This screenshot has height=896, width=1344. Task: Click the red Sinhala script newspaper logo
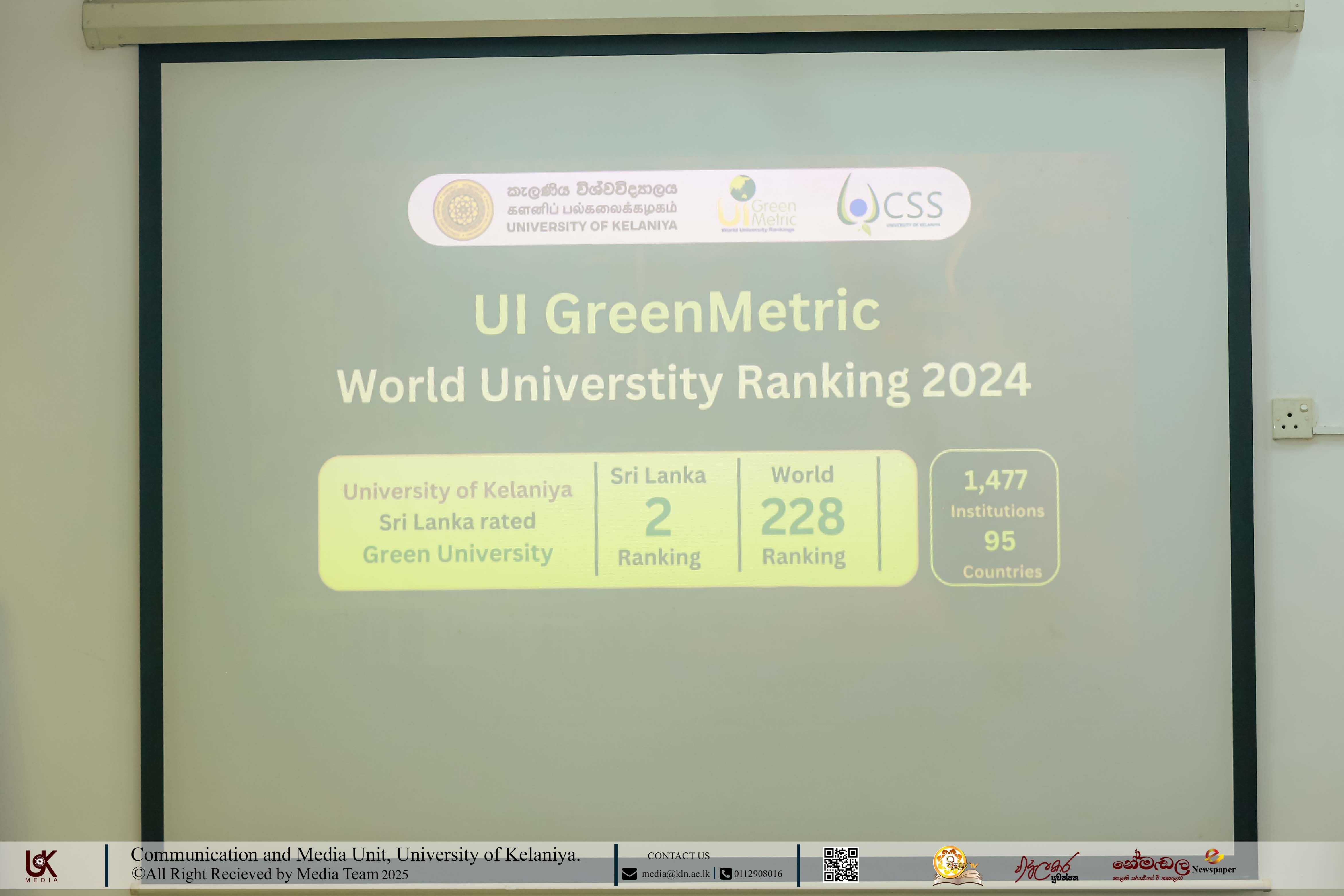(x=1047, y=867)
